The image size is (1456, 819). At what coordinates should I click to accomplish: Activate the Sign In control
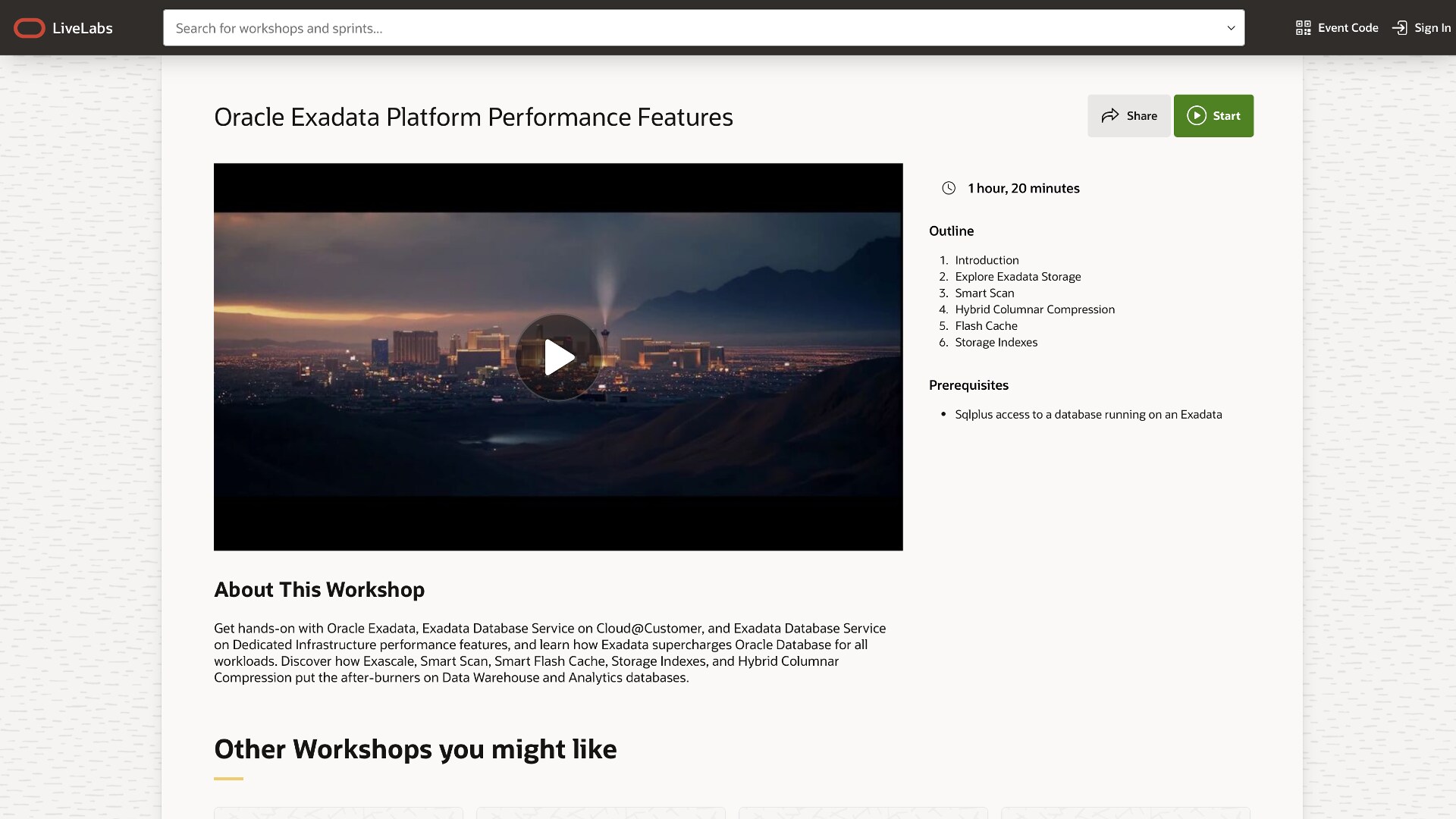(1419, 27)
